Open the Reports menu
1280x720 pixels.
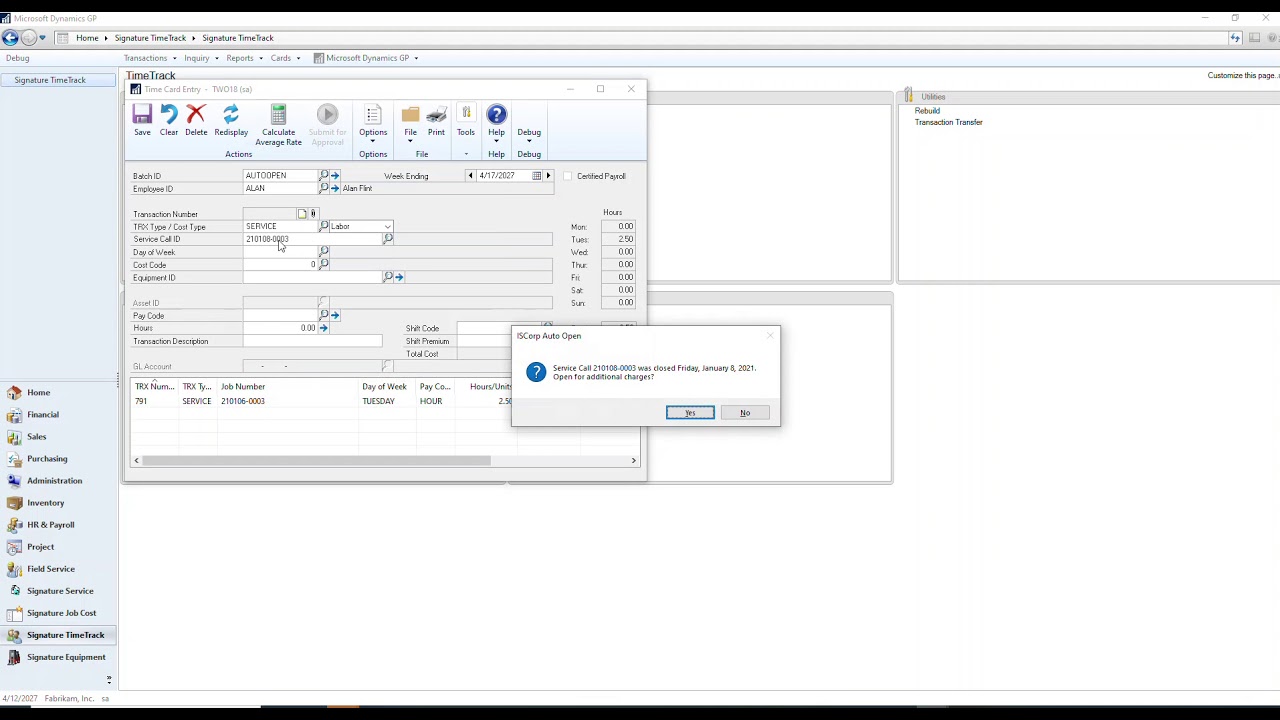click(244, 58)
